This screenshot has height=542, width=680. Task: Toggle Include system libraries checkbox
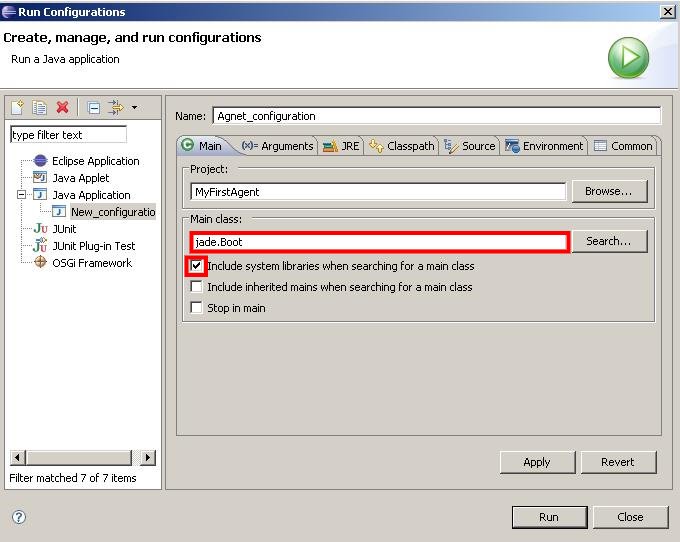pos(197,266)
